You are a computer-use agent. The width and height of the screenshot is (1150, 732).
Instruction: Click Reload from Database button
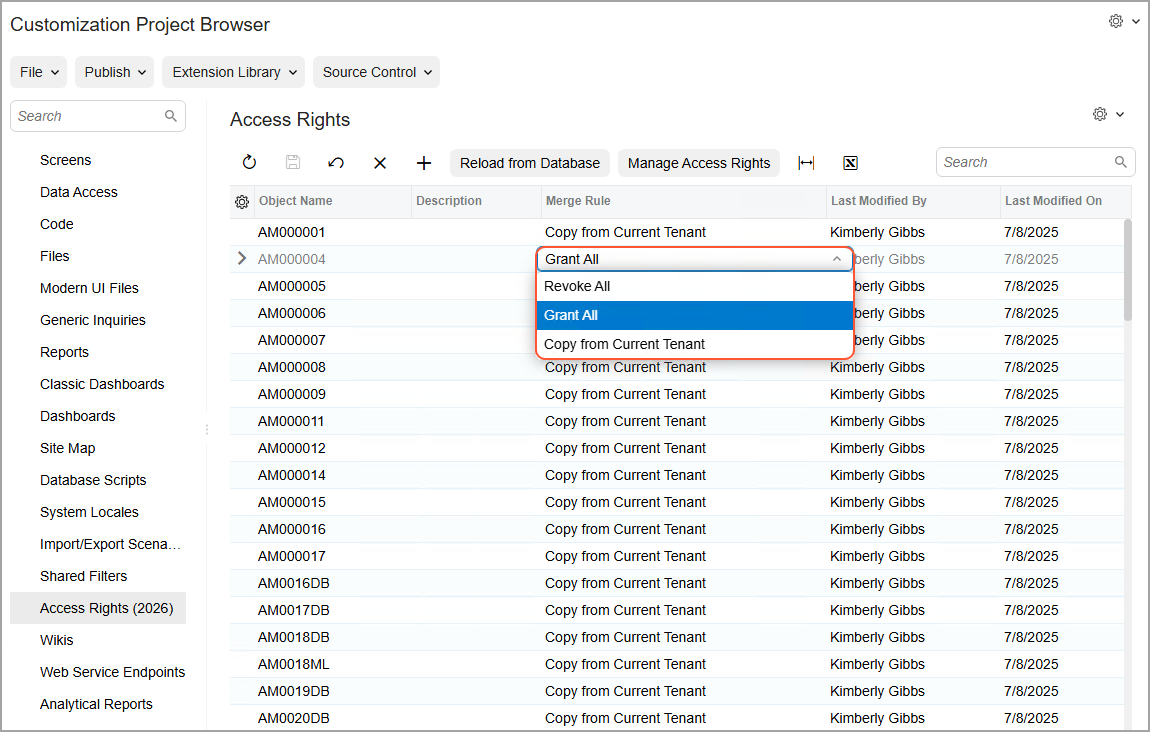point(529,163)
